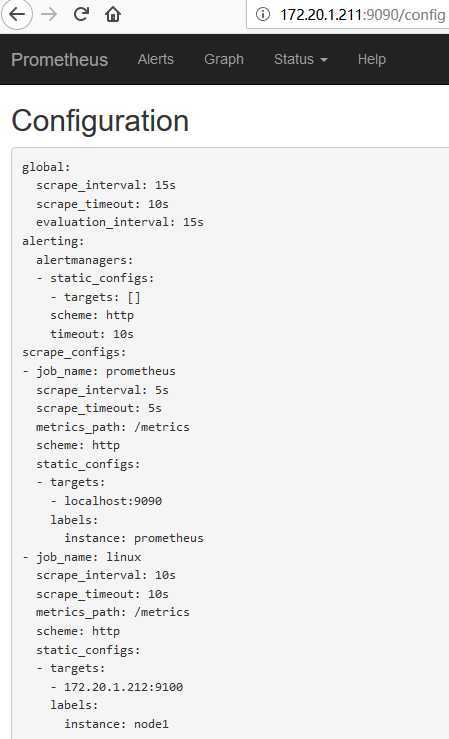449x739 pixels.
Task: Click the Configuration heading
Action: point(100,121)
